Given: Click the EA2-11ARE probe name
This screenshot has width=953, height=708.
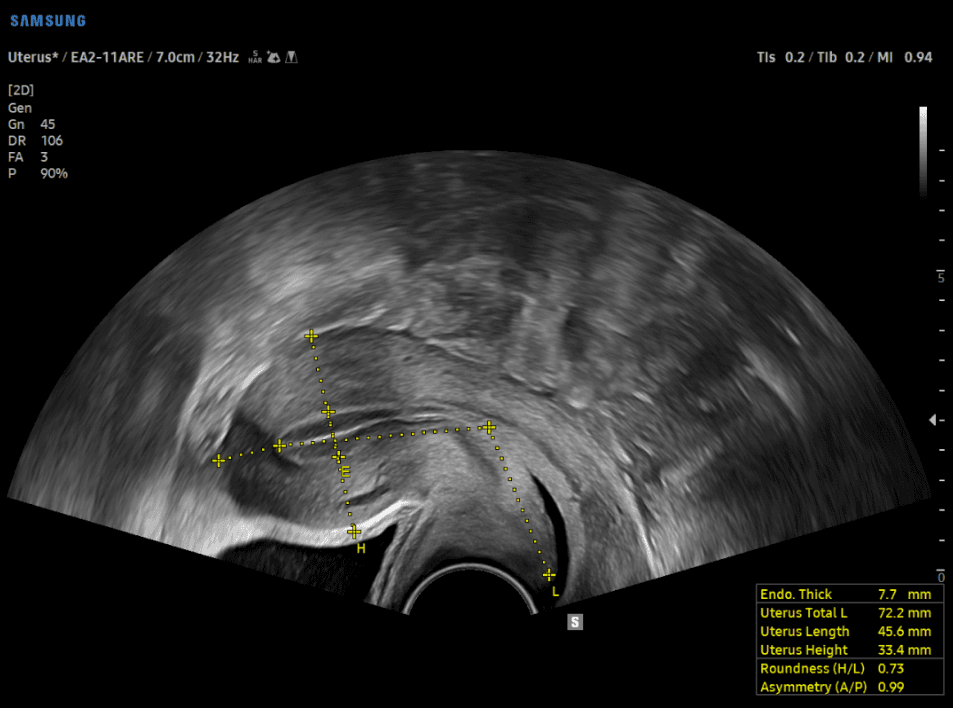Looking at the screenshot, I should pyautogui.click(x=107, y=57).
